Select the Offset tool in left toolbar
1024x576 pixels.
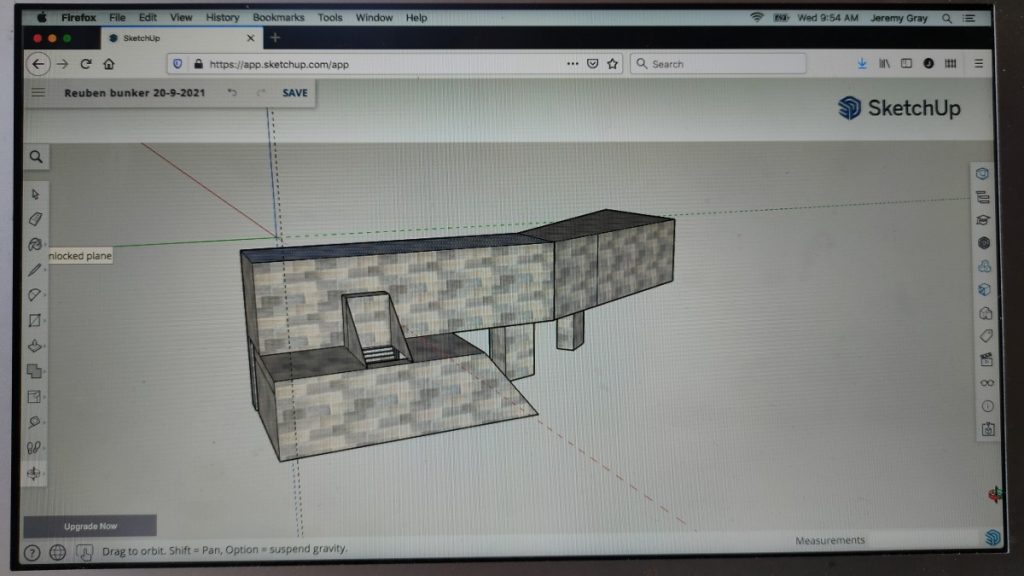pos(35,396)
